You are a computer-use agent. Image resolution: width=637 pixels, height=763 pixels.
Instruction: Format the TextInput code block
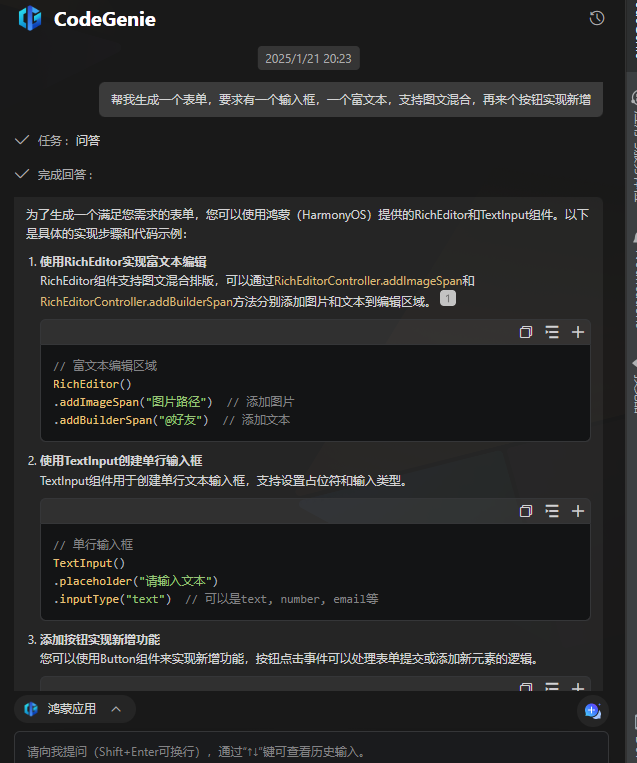(552, 511)
